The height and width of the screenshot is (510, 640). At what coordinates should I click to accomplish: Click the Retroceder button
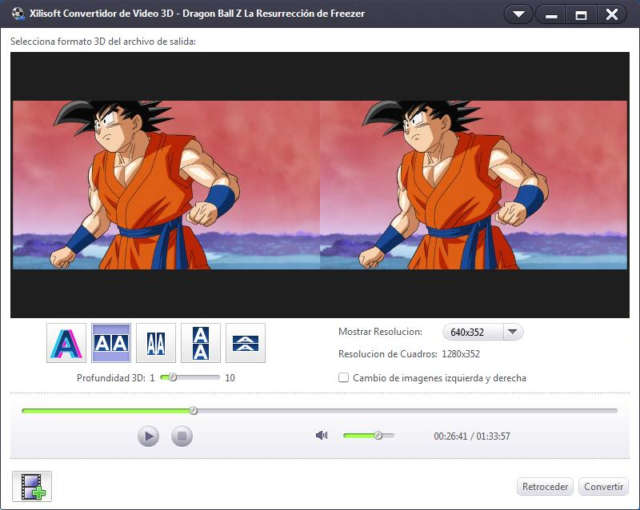point(545,487)
